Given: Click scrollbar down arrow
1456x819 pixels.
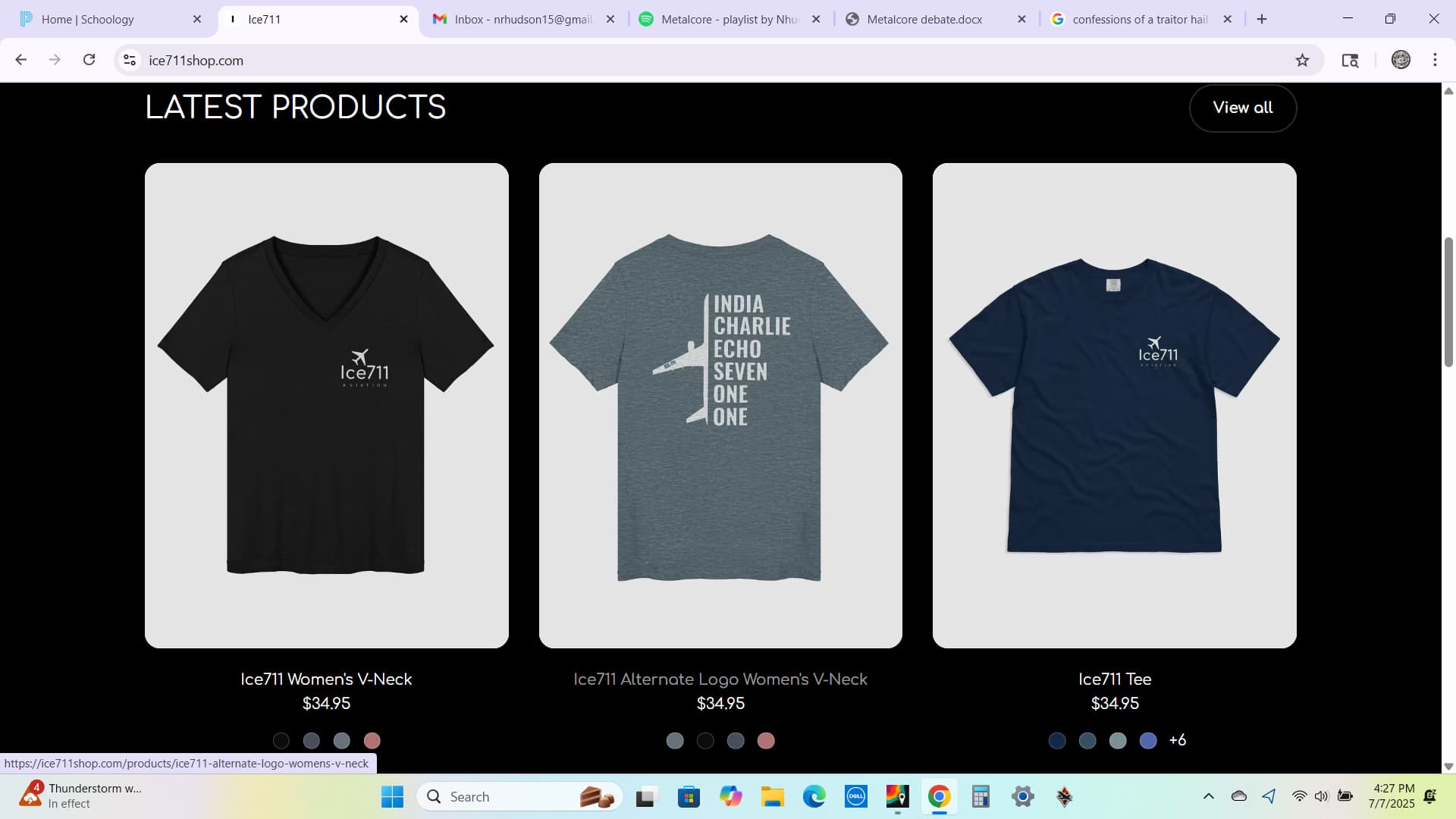Looking at the screenshot, I should [1448, 766].
